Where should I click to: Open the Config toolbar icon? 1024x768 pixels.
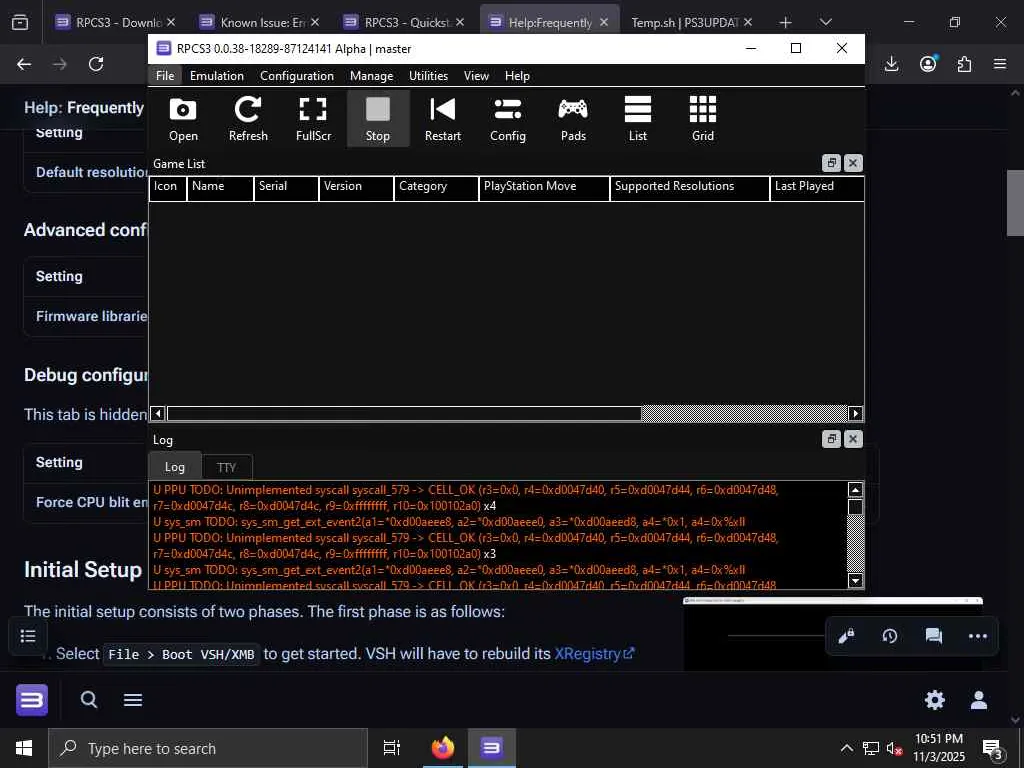(x=507, y=119)
